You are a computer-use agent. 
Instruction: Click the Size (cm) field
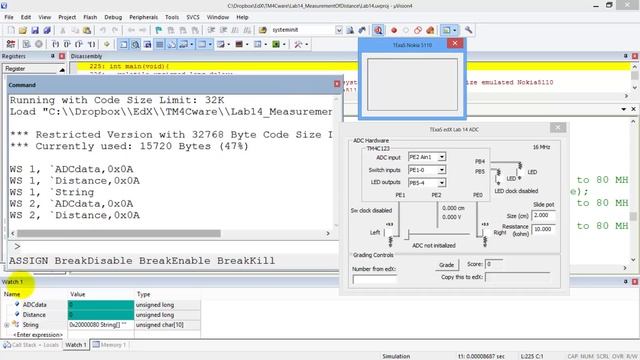pyautogui.click(x=543, y=216)
